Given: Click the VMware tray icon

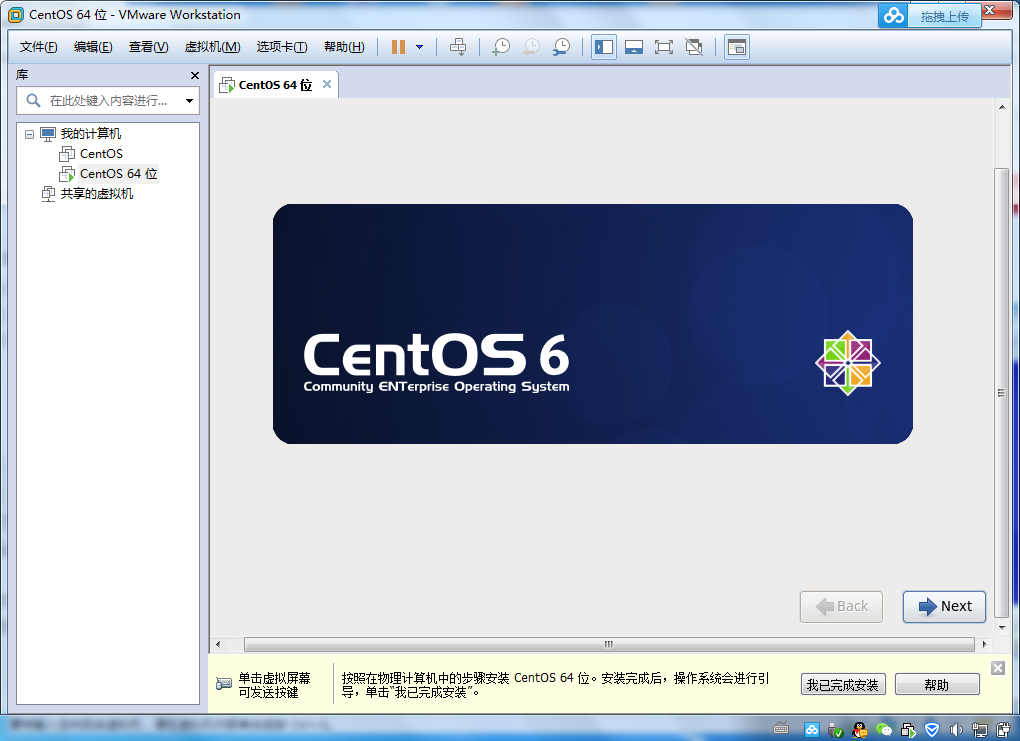Looking at the screenshot, I should coord(908,730).
